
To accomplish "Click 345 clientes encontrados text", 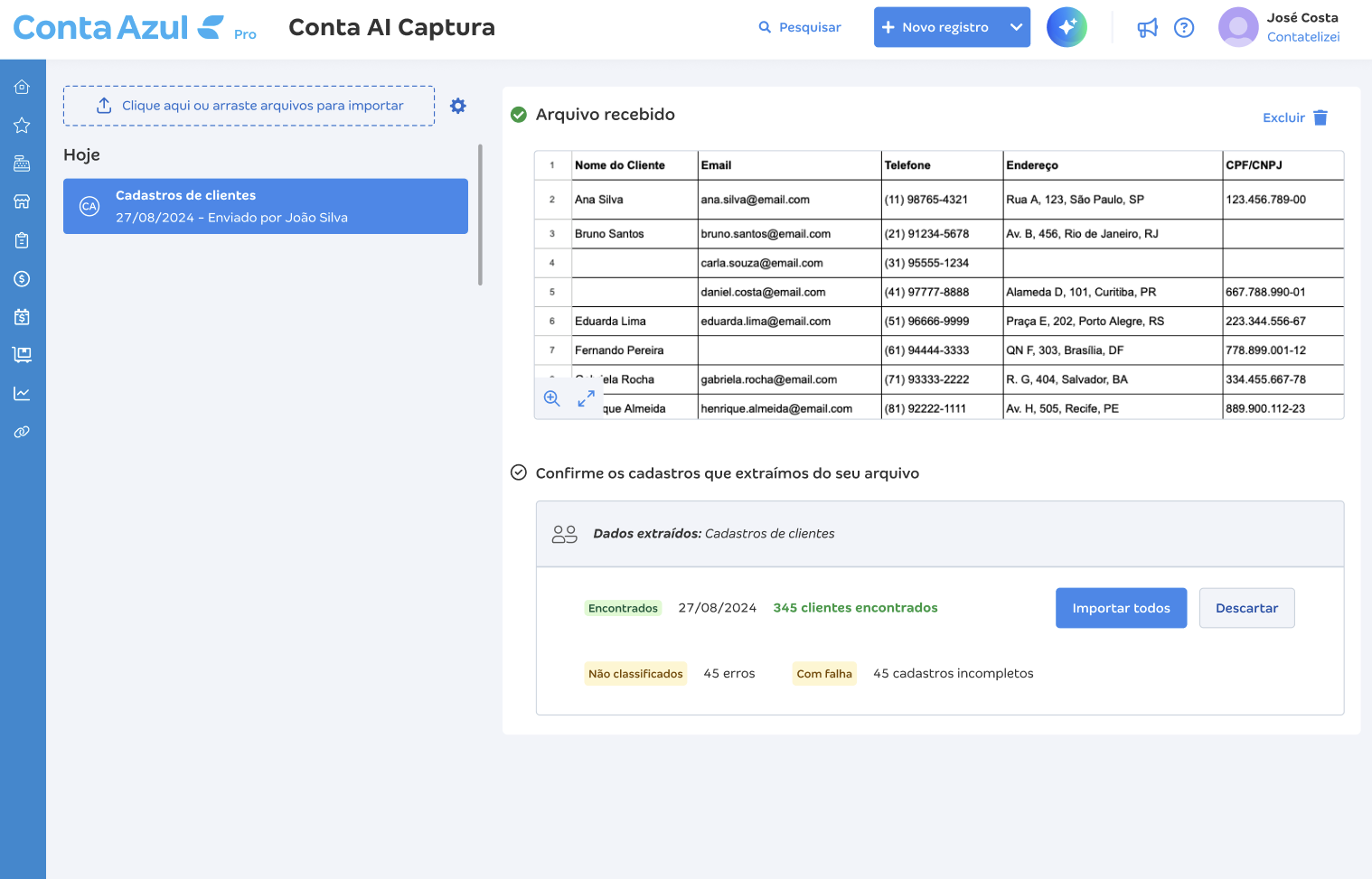I will [855, 608].
